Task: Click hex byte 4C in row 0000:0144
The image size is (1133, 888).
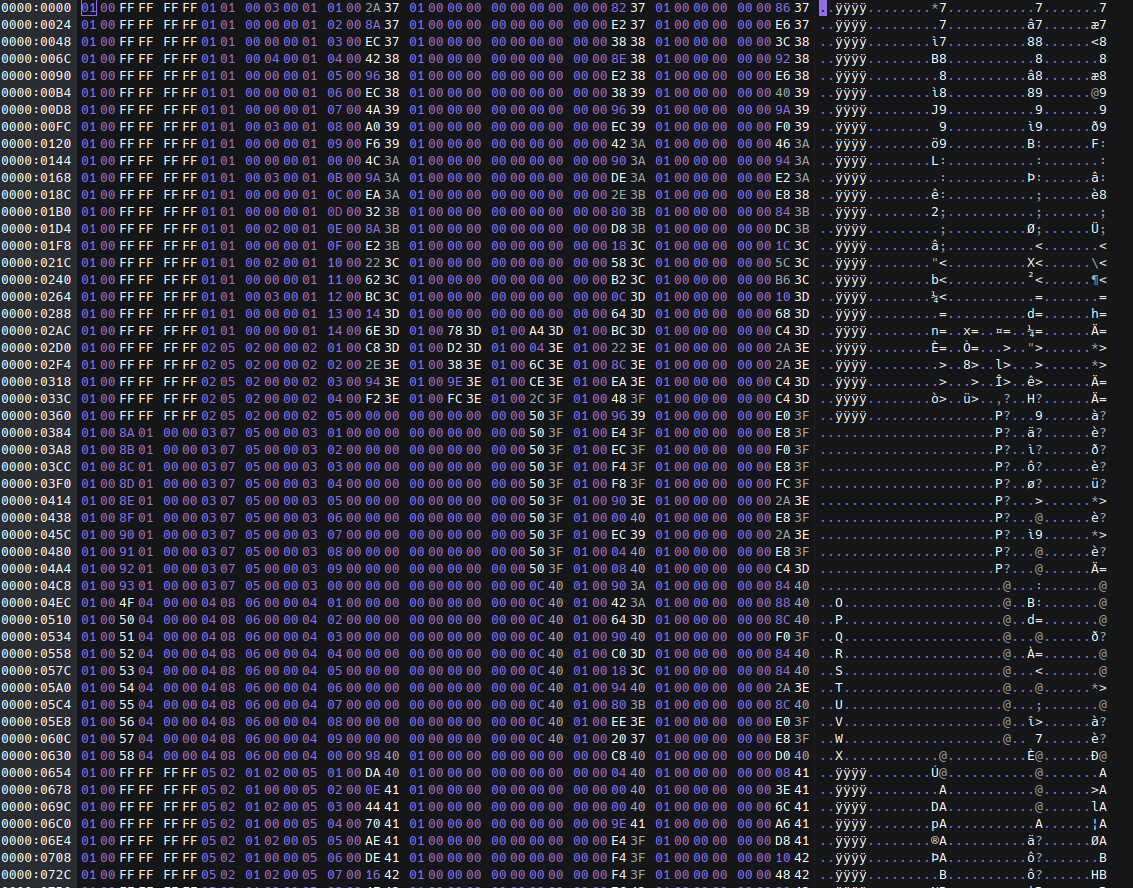Action: pyautogui.click(x=373, y=160)
